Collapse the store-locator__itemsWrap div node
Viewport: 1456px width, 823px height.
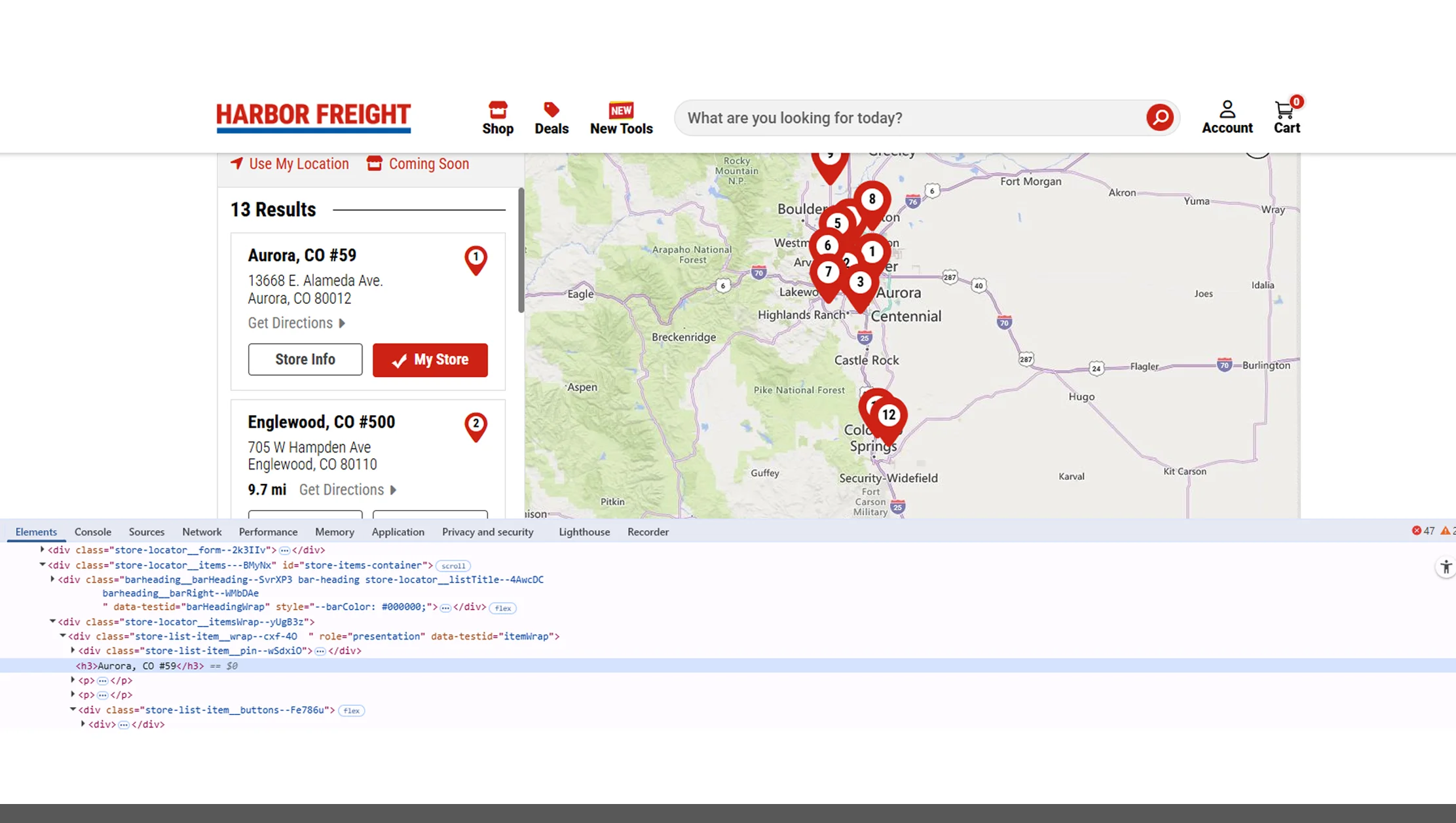(x=53, y=621)
